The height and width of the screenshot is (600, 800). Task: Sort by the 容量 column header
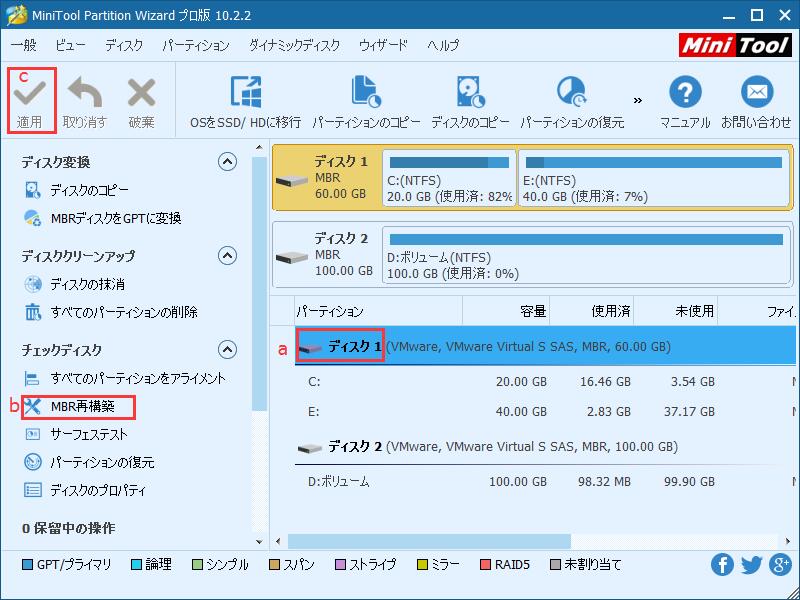pos(506,311)
